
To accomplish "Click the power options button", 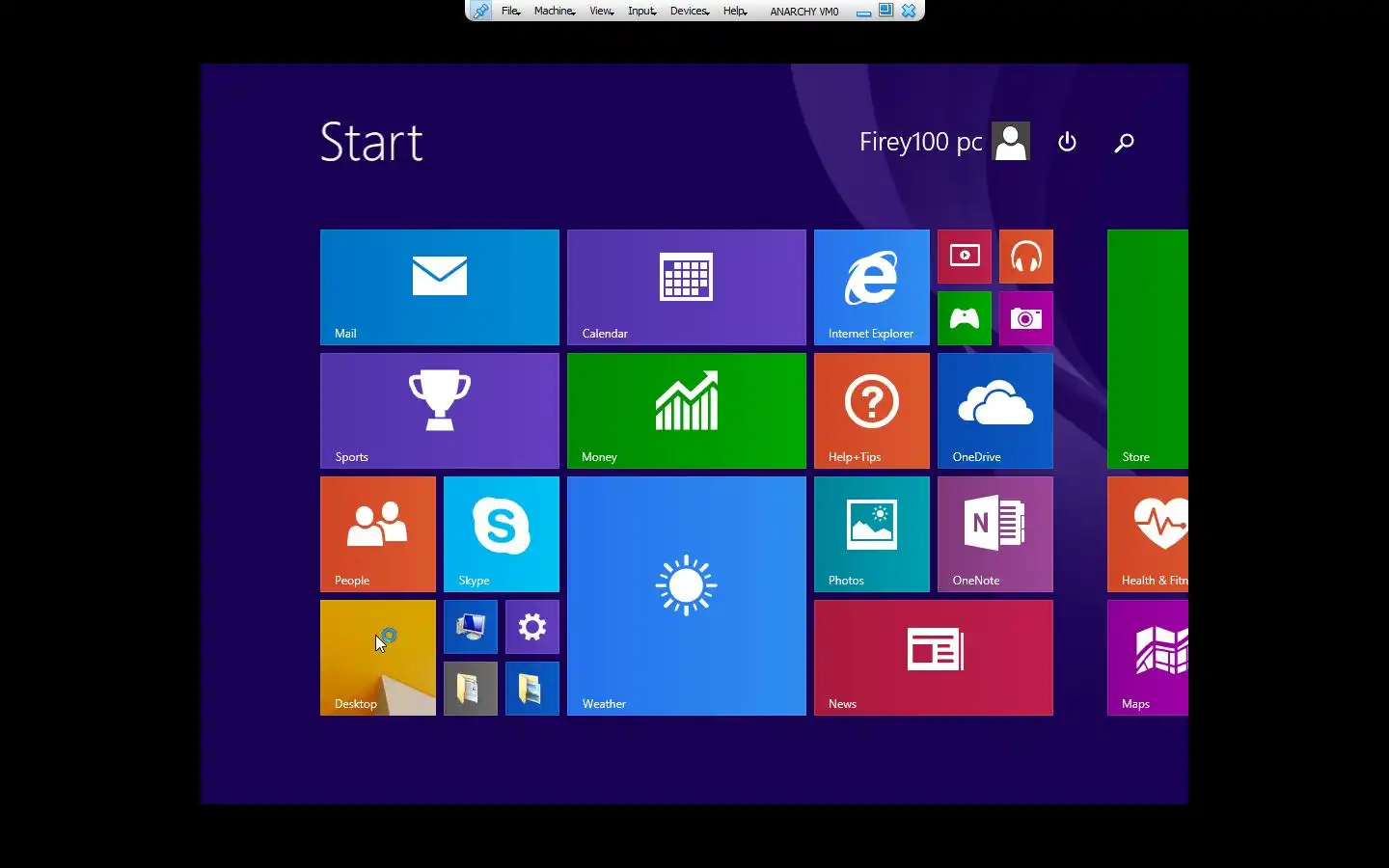I will 1067,142.
